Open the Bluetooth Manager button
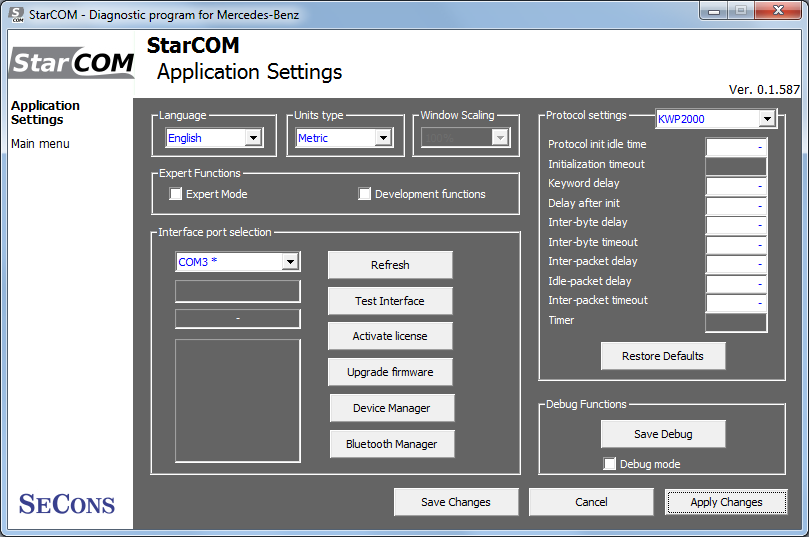The image size is (809, 537). click(392, 444)
